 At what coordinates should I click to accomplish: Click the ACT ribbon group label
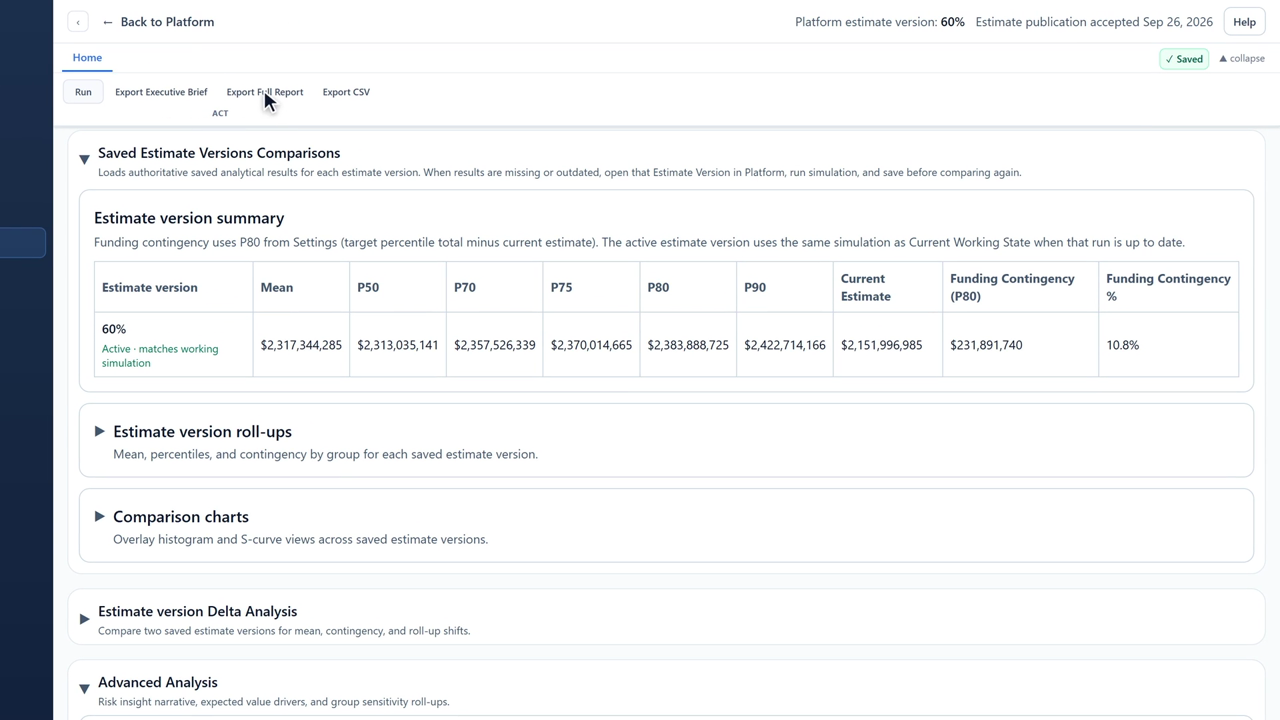220,113
